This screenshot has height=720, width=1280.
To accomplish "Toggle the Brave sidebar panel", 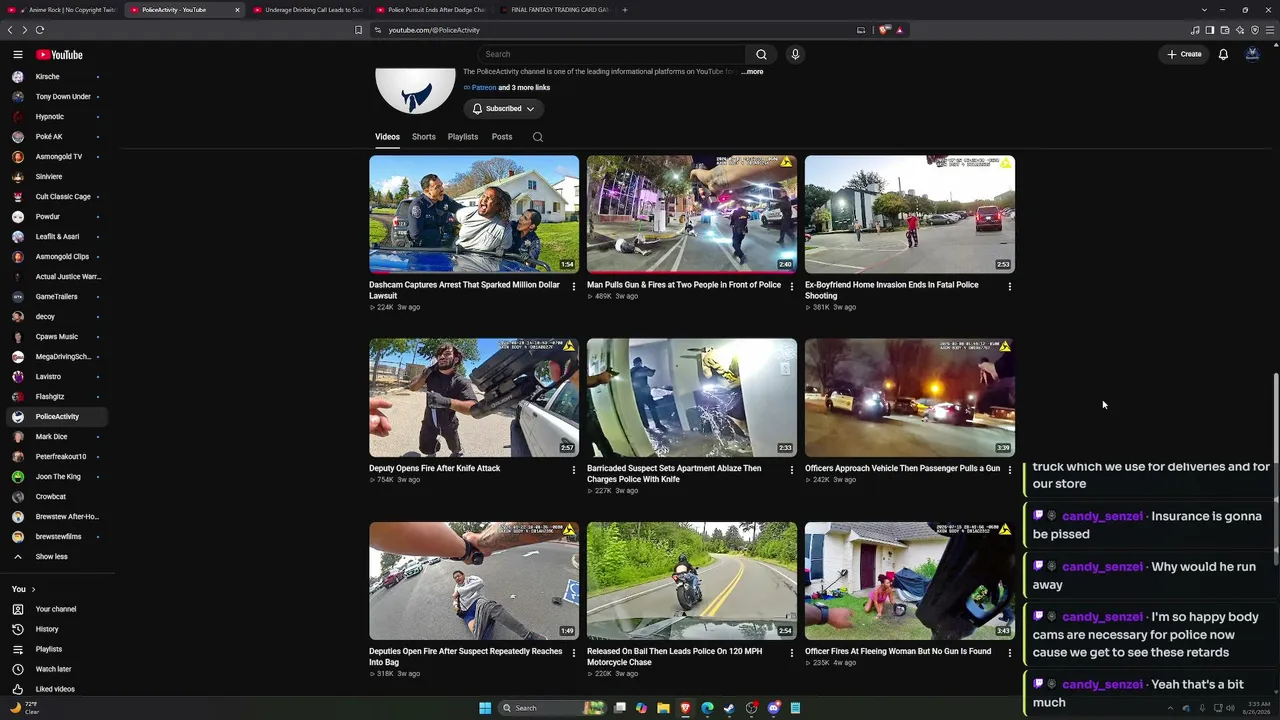I will coord(1210,30).
